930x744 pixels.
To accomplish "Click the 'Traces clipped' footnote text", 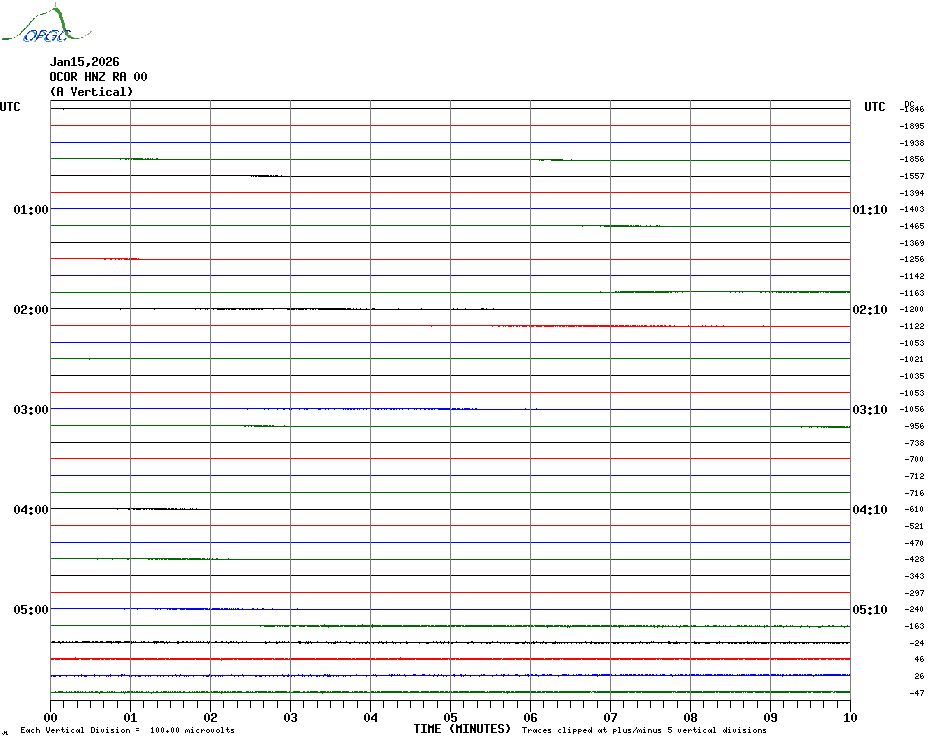I will click(644, 731).
